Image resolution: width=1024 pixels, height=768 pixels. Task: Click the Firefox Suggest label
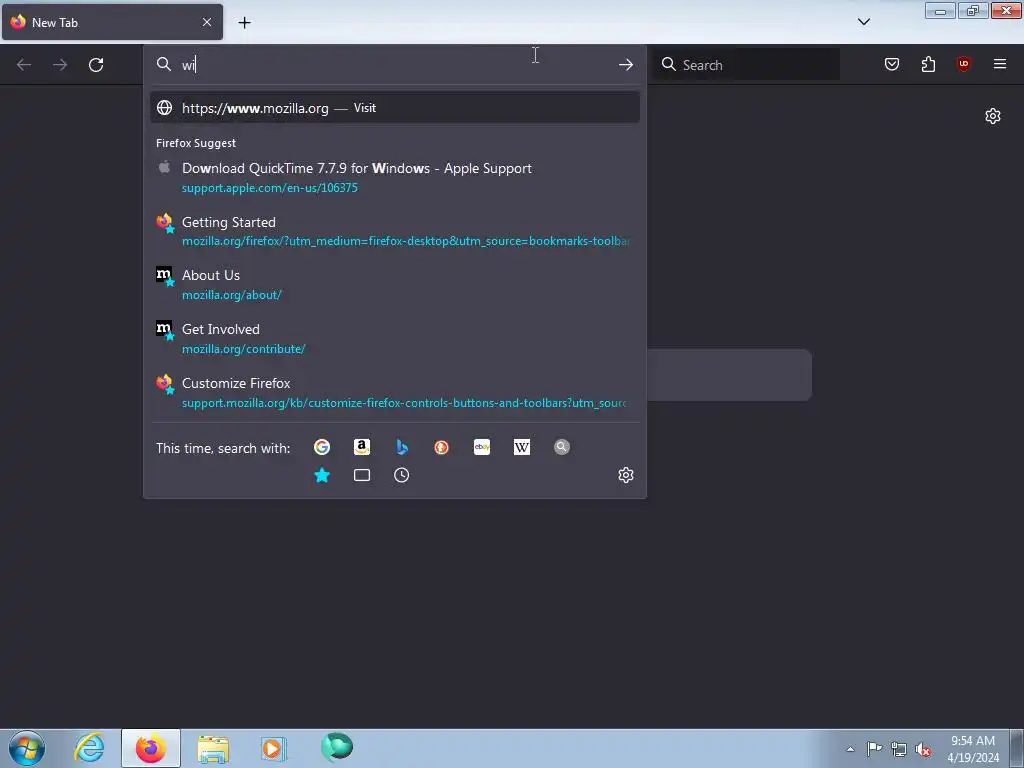pyautogui.click(x=196, y=143)
